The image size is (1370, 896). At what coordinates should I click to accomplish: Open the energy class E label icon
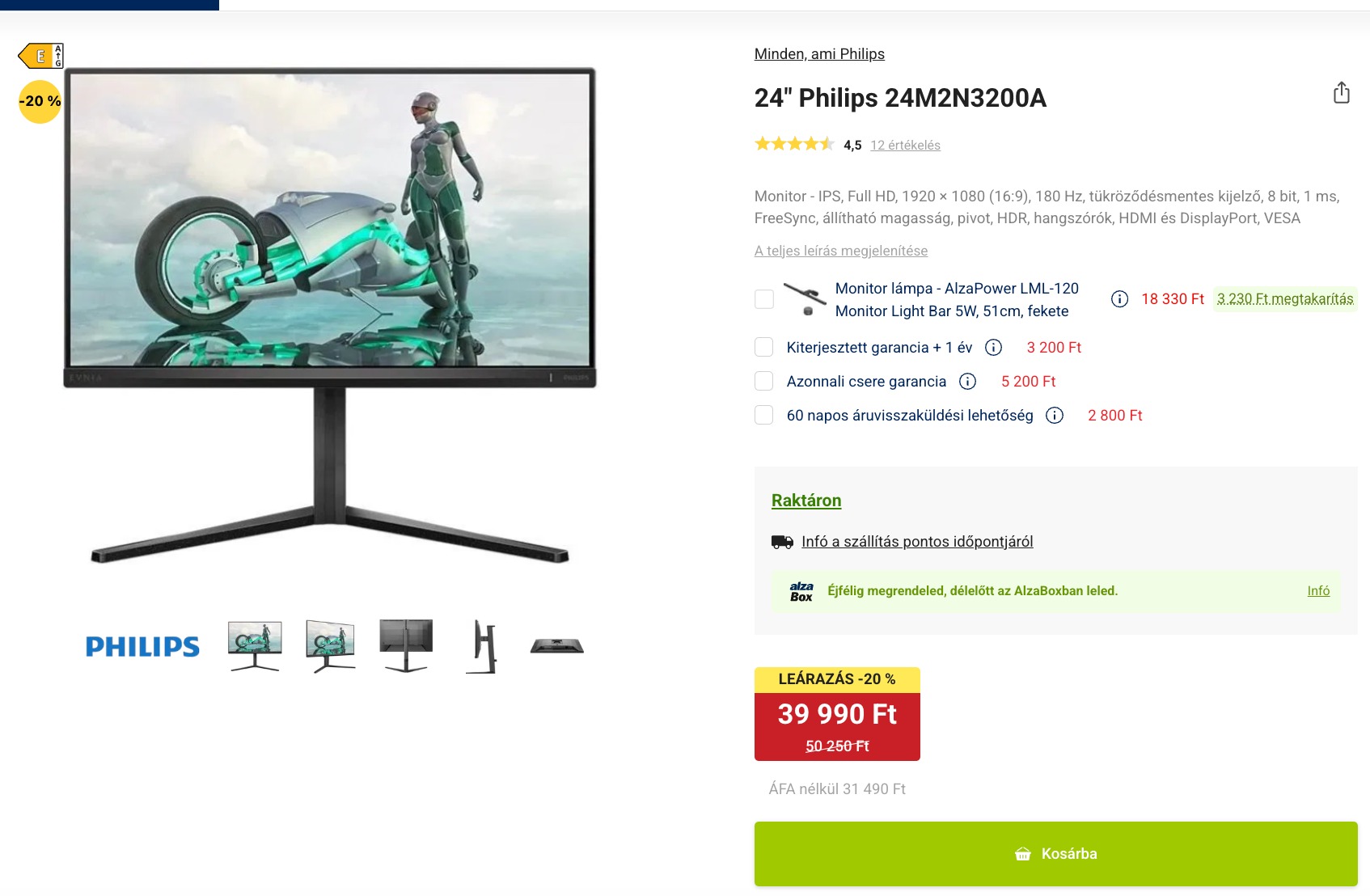tap(41, 56)
